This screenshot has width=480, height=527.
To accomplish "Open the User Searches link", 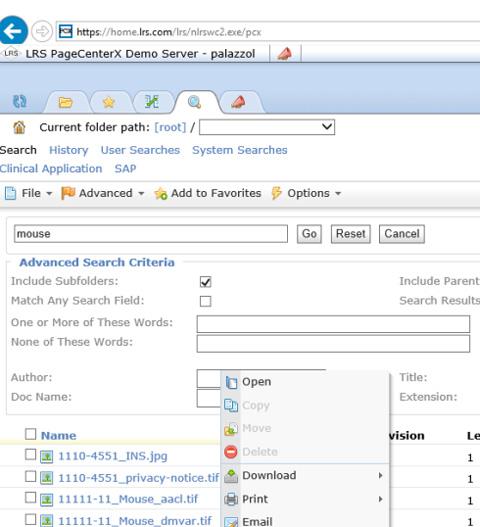I will (x=140, y=150).
